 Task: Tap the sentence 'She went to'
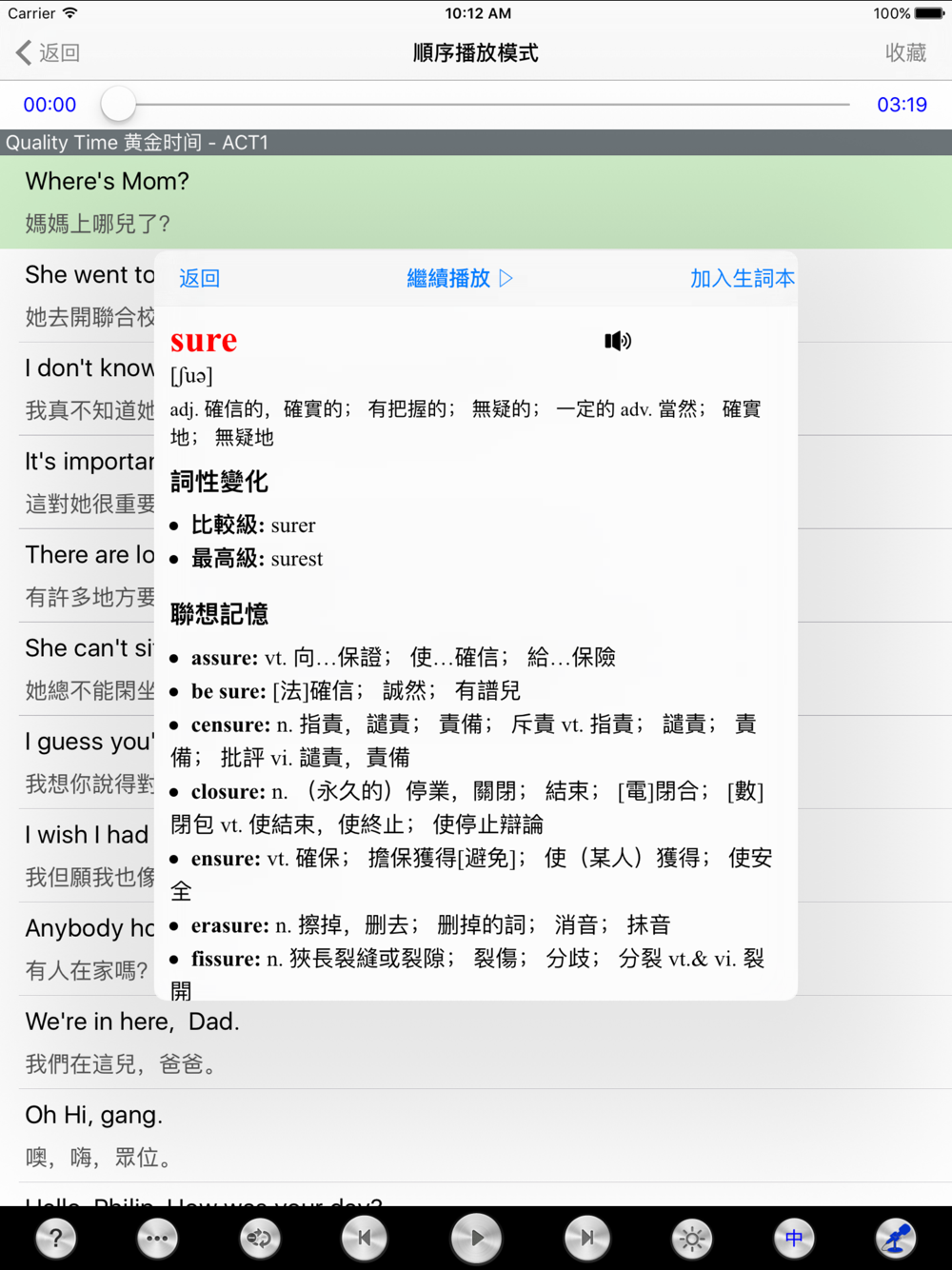pyautogui.click(x=89, y=275)
